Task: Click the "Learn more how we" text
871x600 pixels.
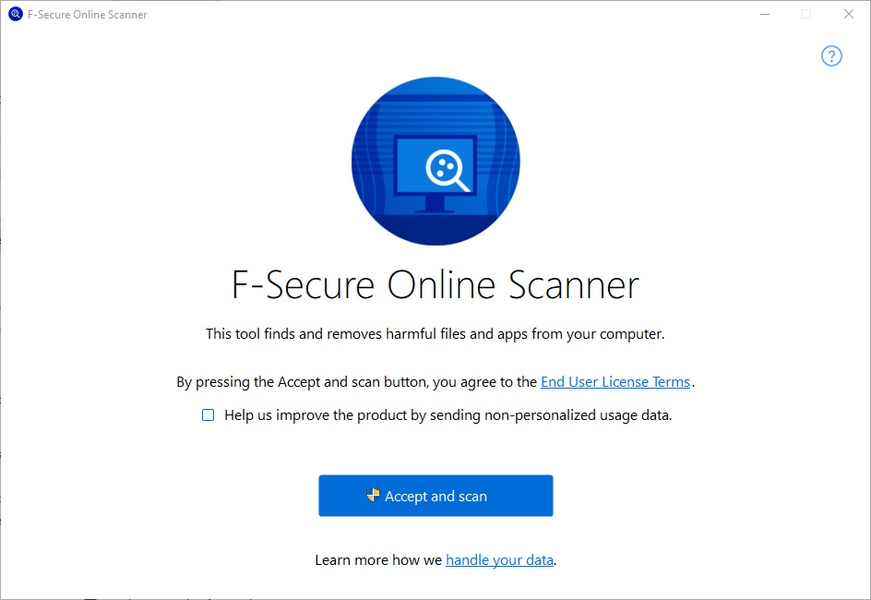Action: click(378, 560)
